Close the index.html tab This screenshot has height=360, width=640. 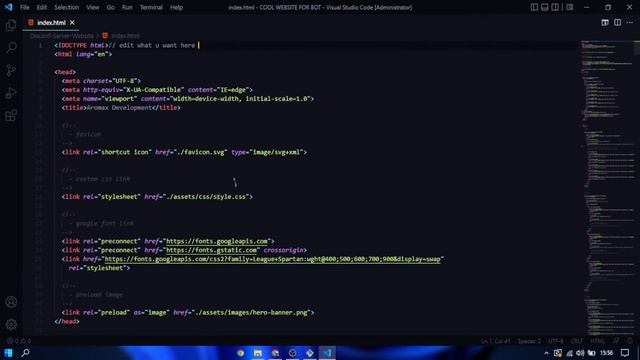(72, 23)
